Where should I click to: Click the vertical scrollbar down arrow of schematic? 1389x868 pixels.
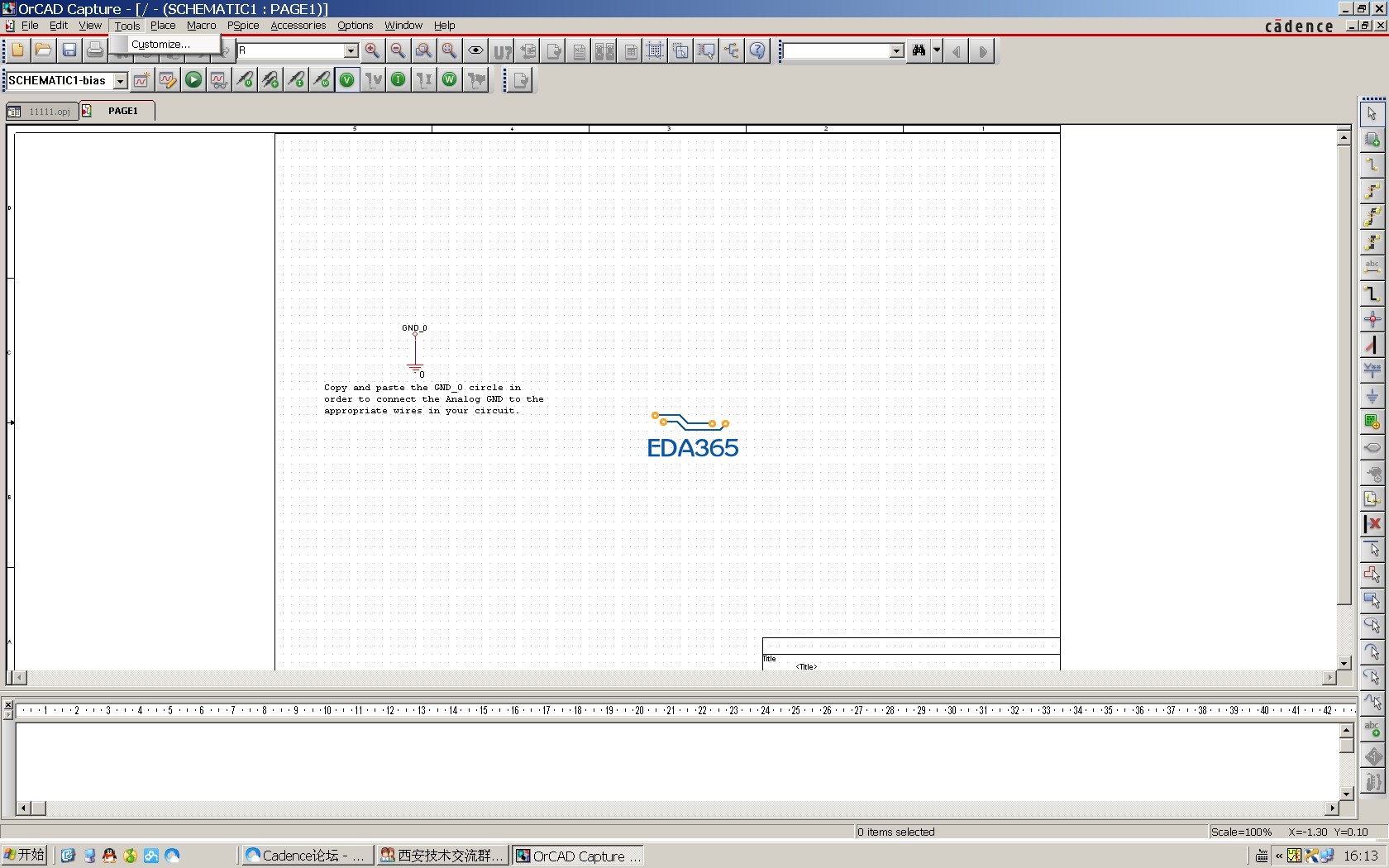[1344, 663]
